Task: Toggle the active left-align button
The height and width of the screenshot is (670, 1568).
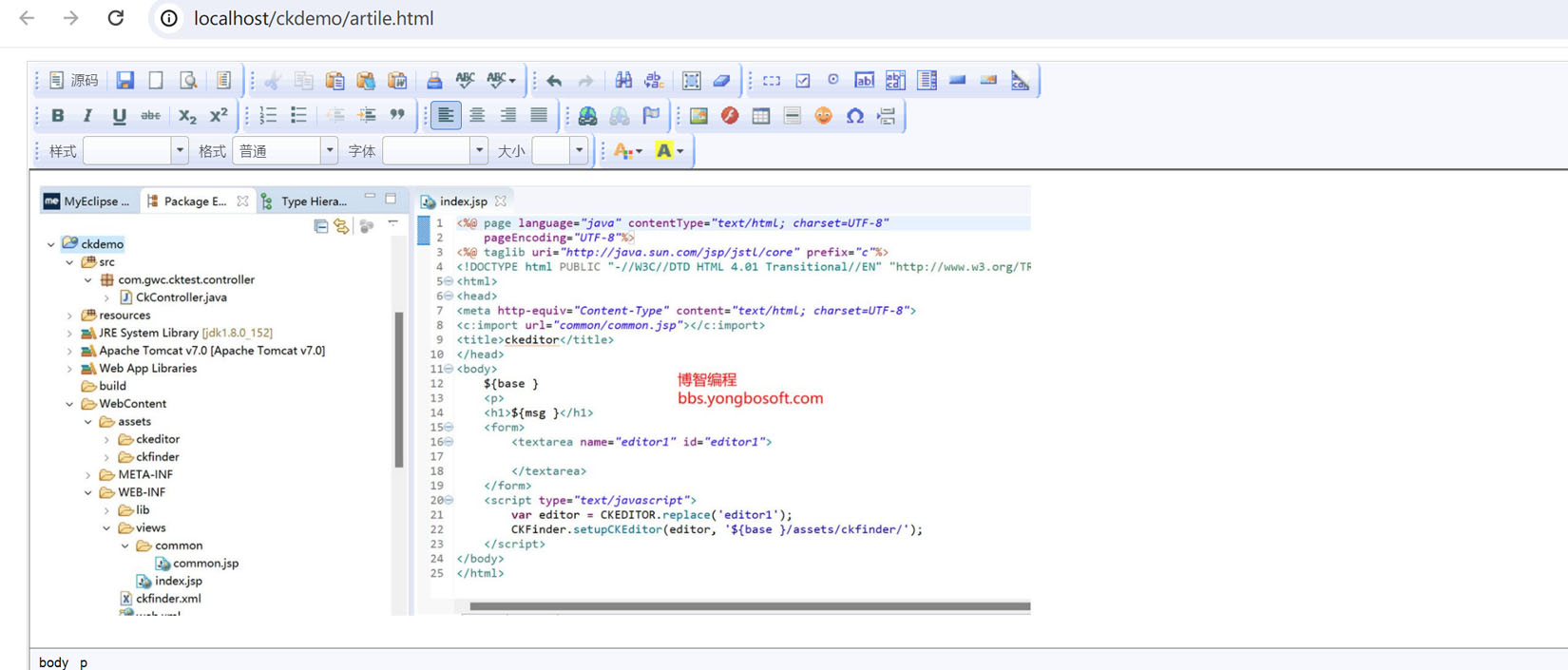Action: (445, 116)
